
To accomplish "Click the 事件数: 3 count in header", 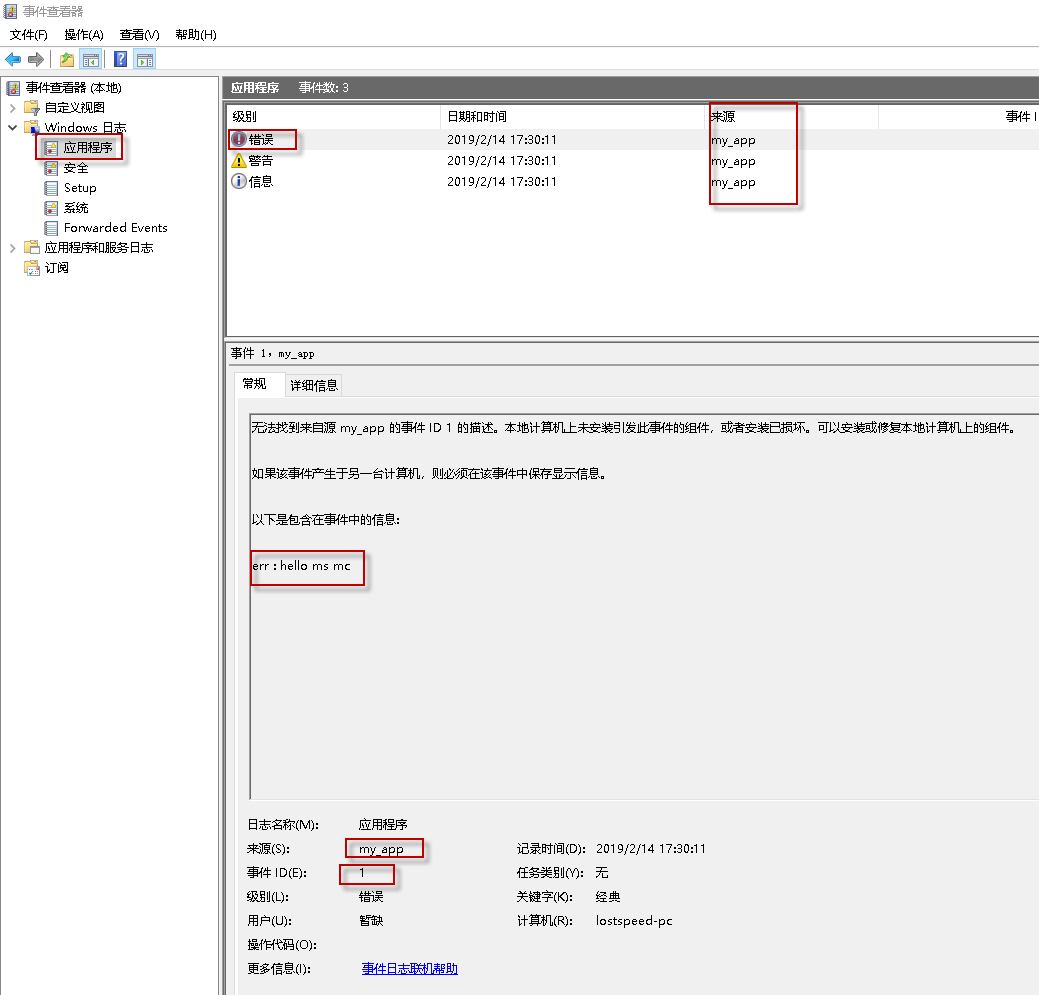I will [323, 87].
